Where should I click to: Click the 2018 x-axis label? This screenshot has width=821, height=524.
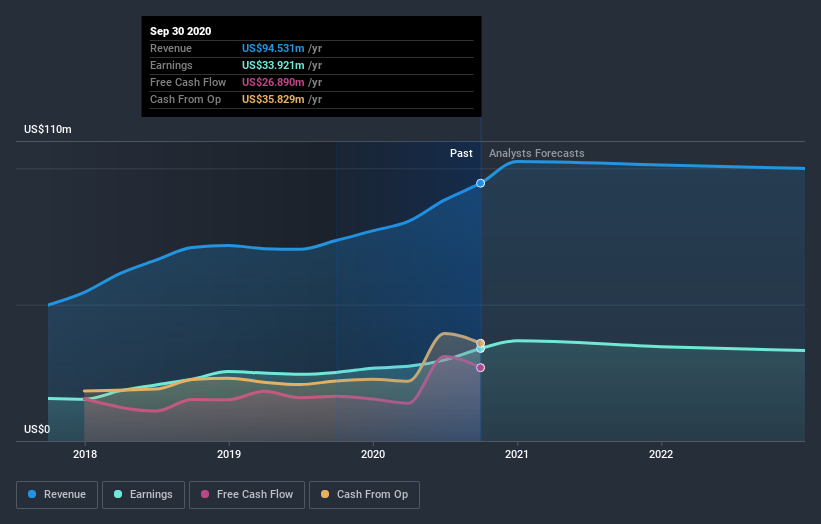pos(85,454)
